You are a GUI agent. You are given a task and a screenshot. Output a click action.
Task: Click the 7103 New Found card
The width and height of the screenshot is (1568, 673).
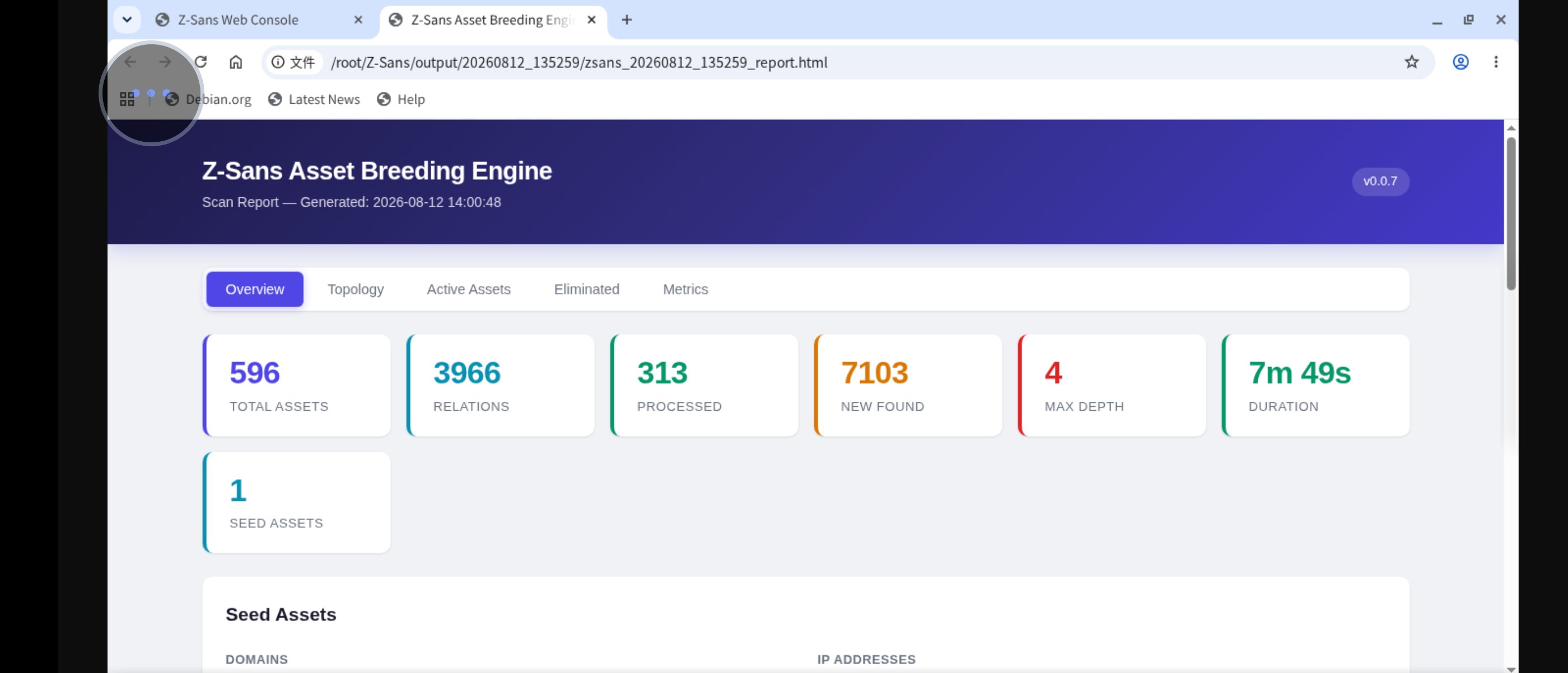click(908, 385)
